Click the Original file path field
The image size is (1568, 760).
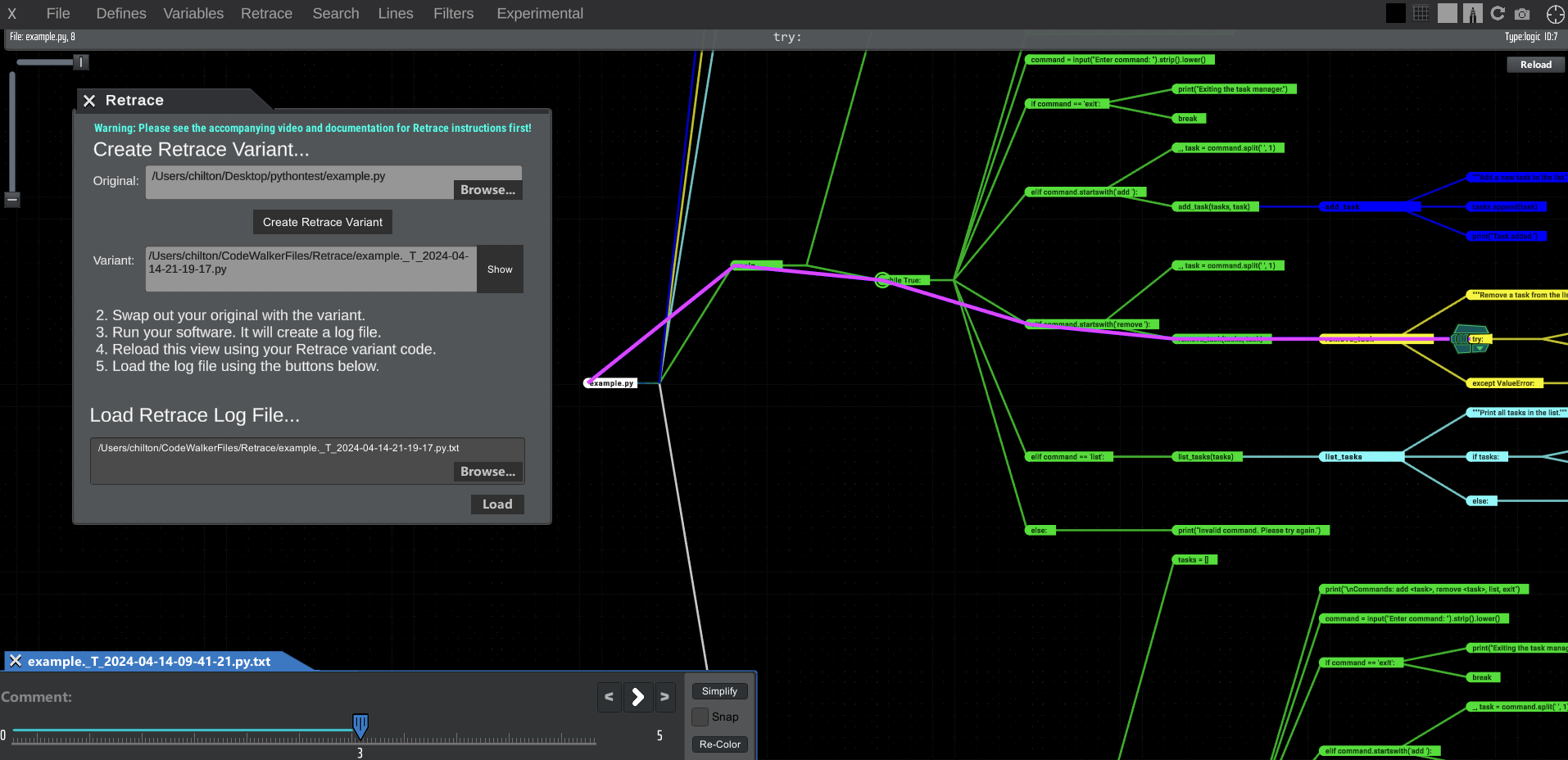point(300,182)
